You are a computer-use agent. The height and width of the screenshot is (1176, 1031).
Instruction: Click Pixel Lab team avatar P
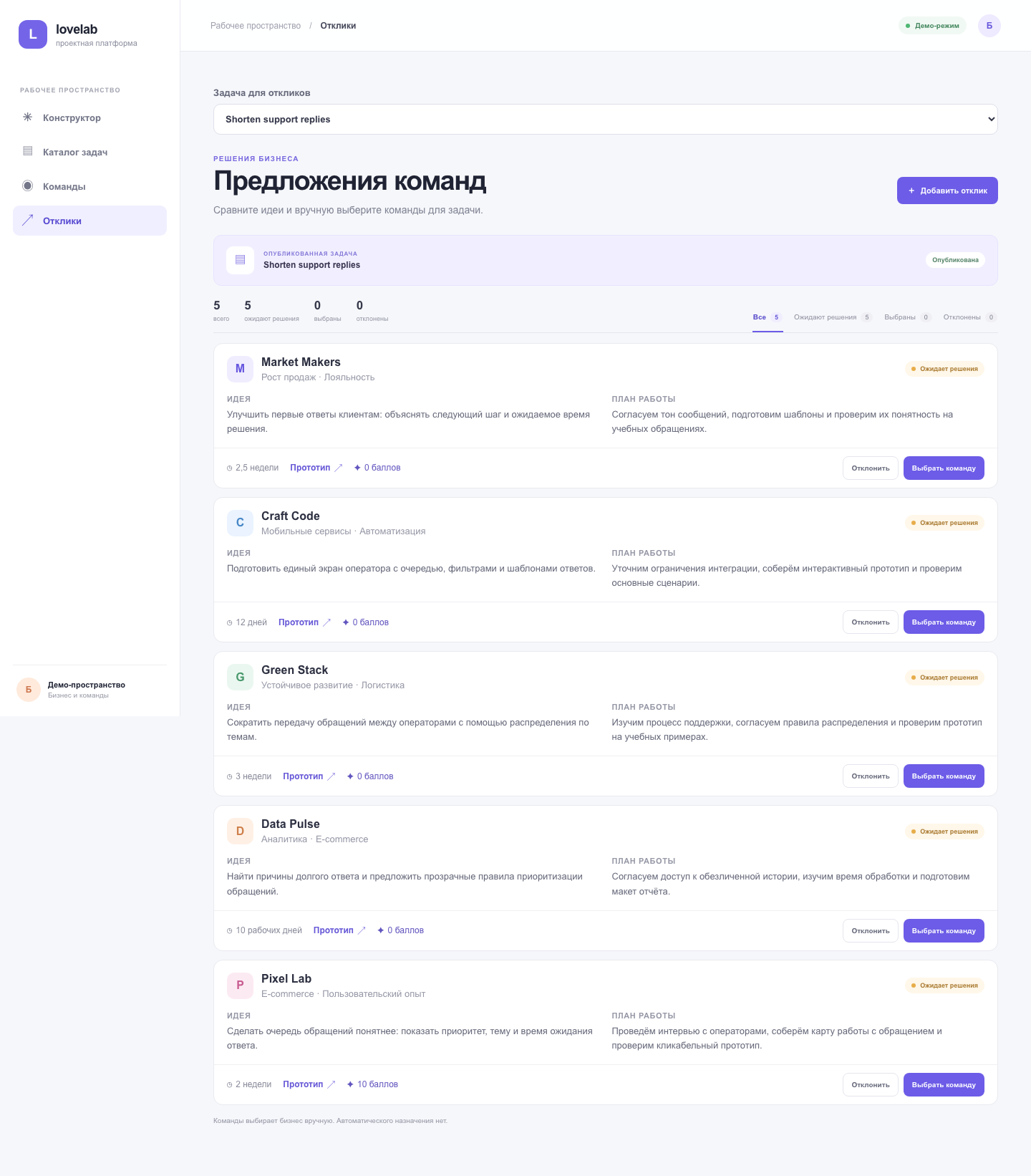click(240, 985)
